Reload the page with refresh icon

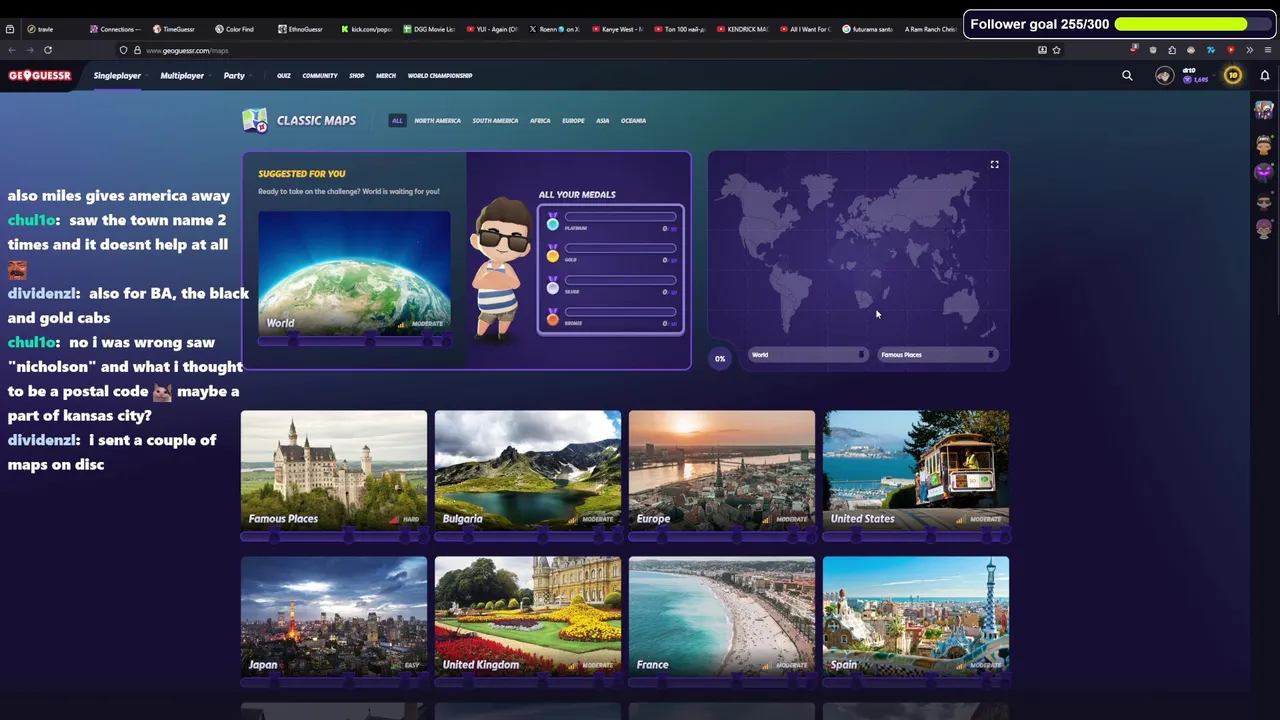point(48,50)
